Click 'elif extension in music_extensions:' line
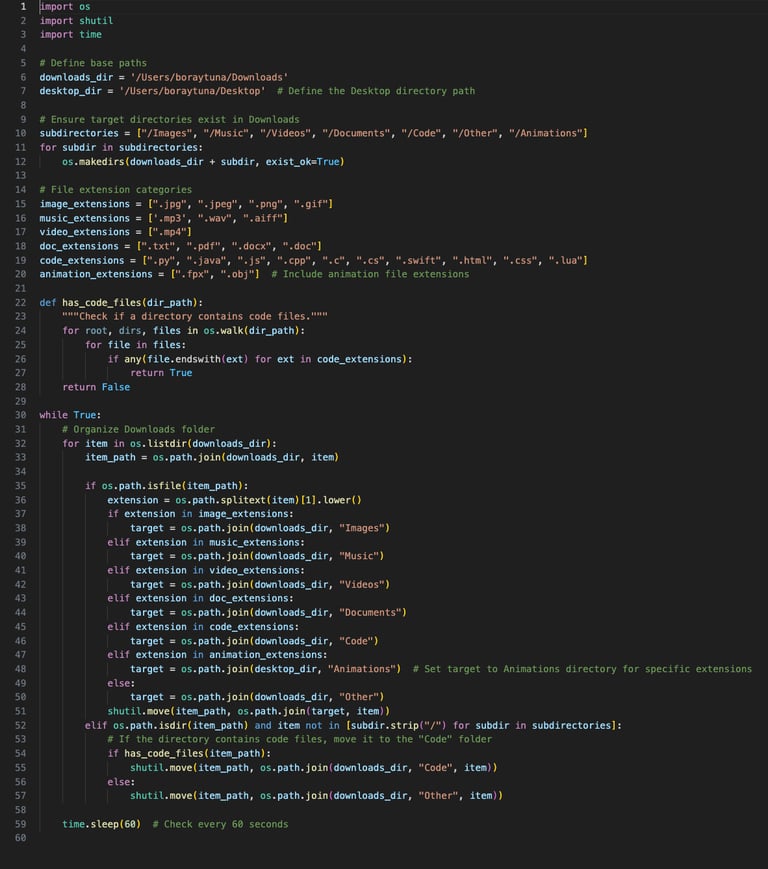This screenshot has height=869, width=768. [206, 543]
